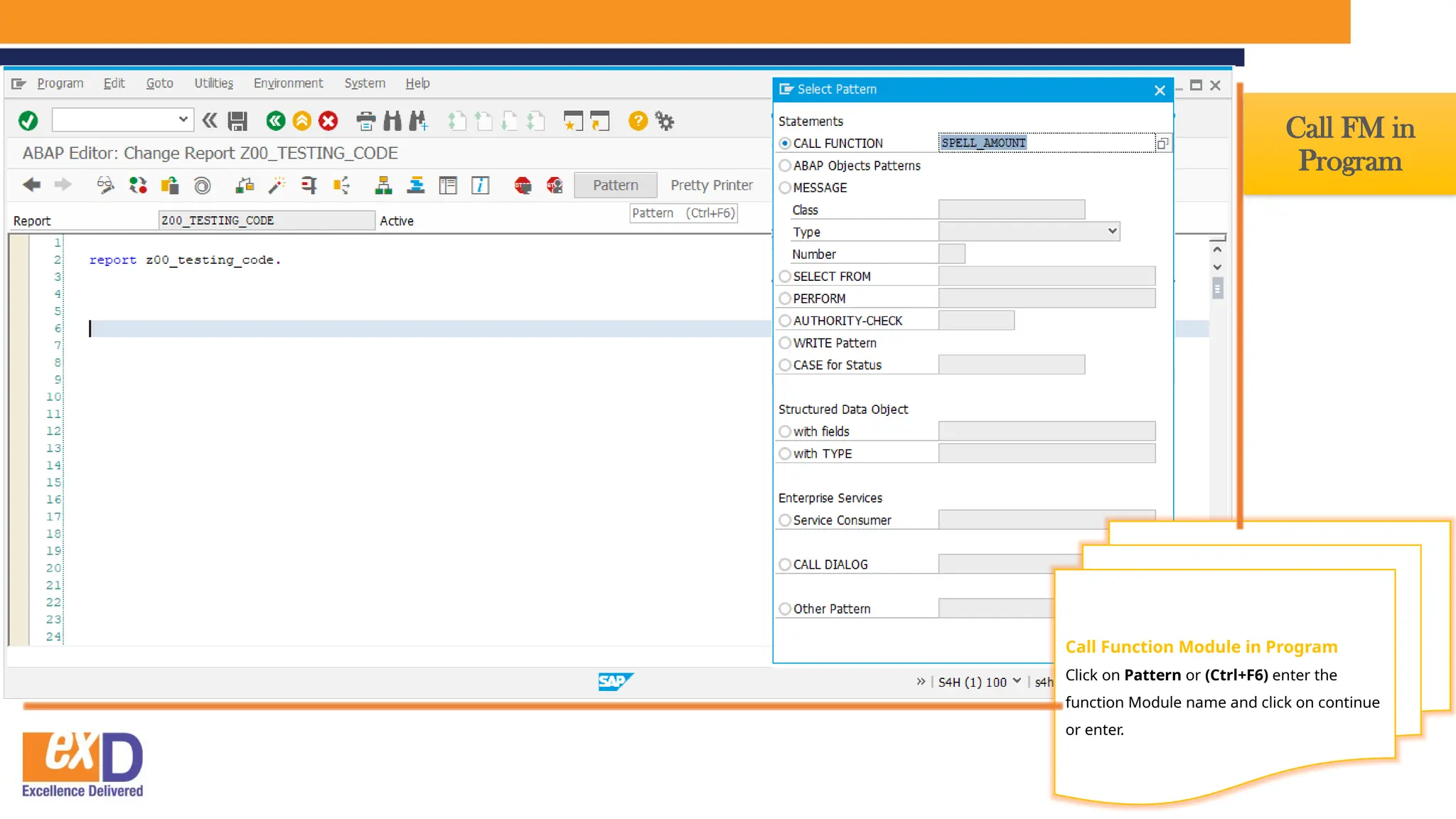1456x819 pixels.
Task: Select the MESSAGE radio button
Action: (785, 188)
